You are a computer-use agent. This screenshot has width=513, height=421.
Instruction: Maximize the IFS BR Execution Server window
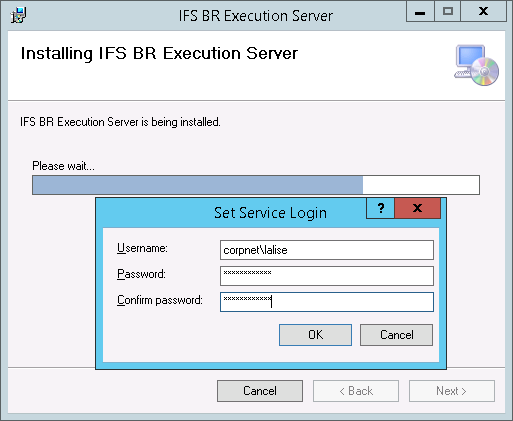(x=448, y=11)
